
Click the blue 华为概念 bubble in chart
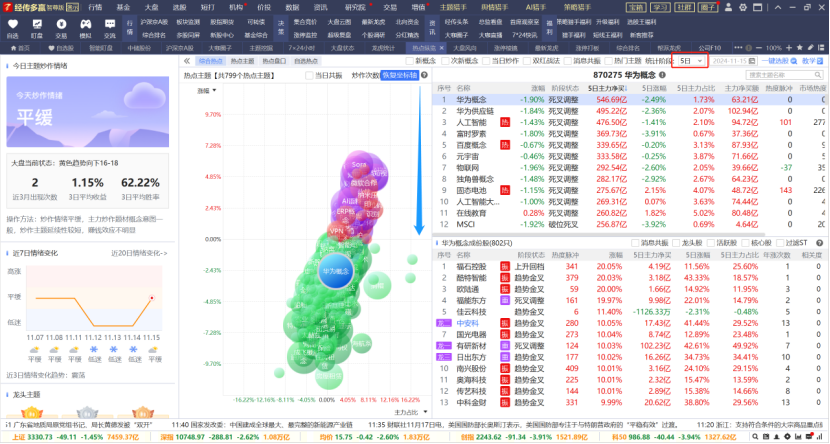pos(336,271)
